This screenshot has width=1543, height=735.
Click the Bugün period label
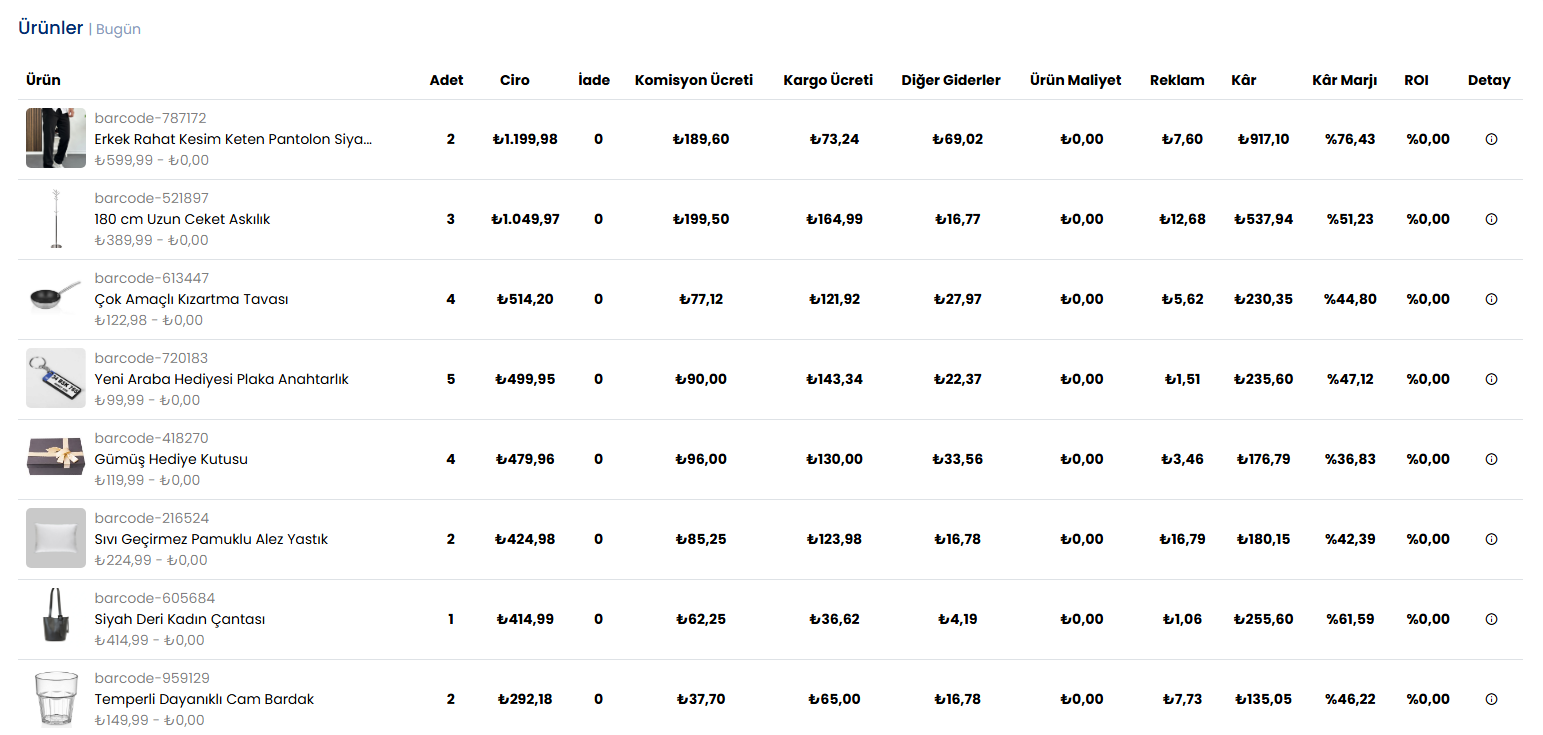tap(118, 29)
